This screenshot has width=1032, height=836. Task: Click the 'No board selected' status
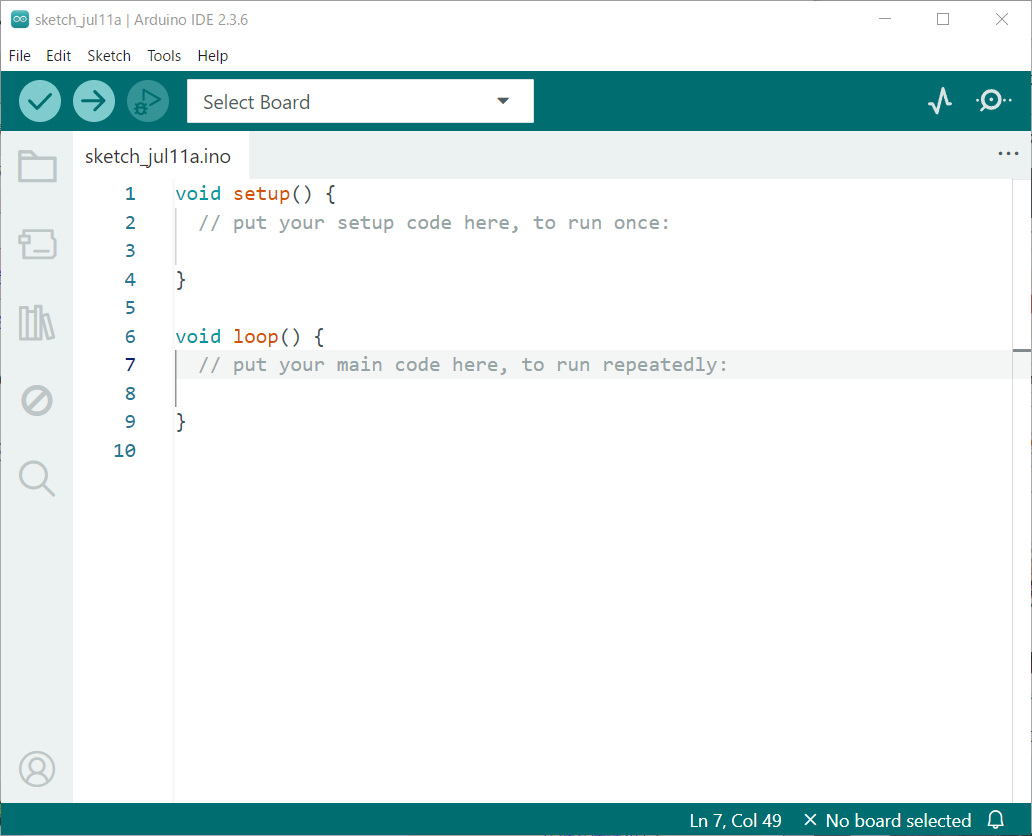(898, 820)
